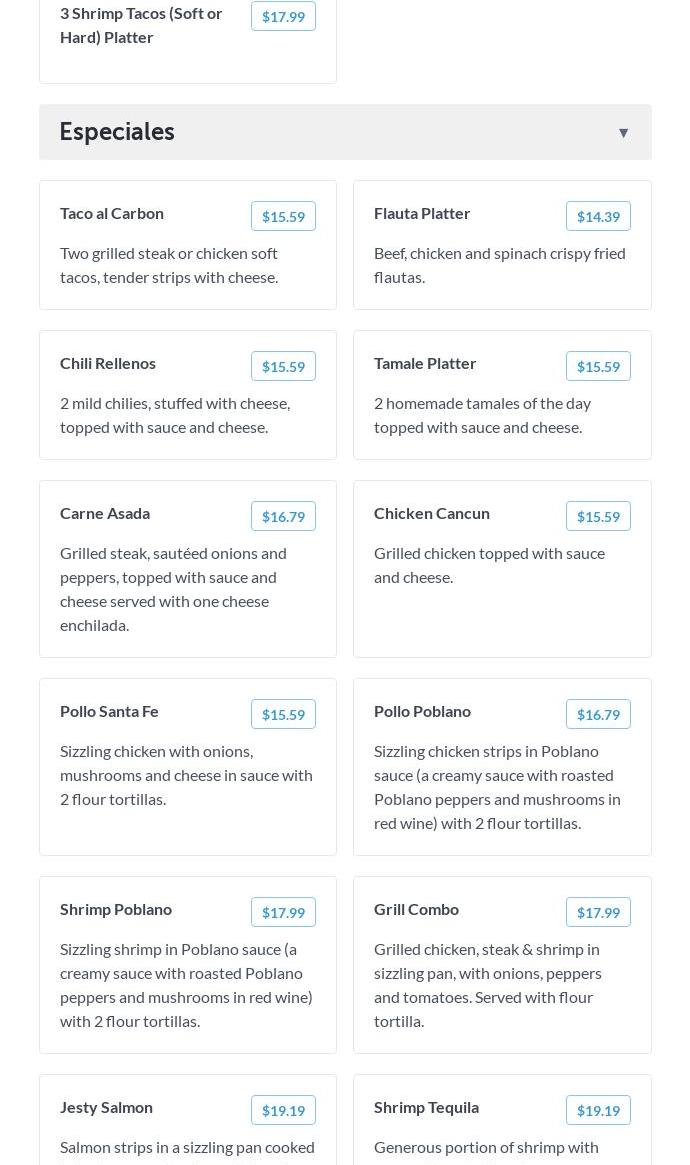Collapse the Especiales section arrow

coord(623,133)
